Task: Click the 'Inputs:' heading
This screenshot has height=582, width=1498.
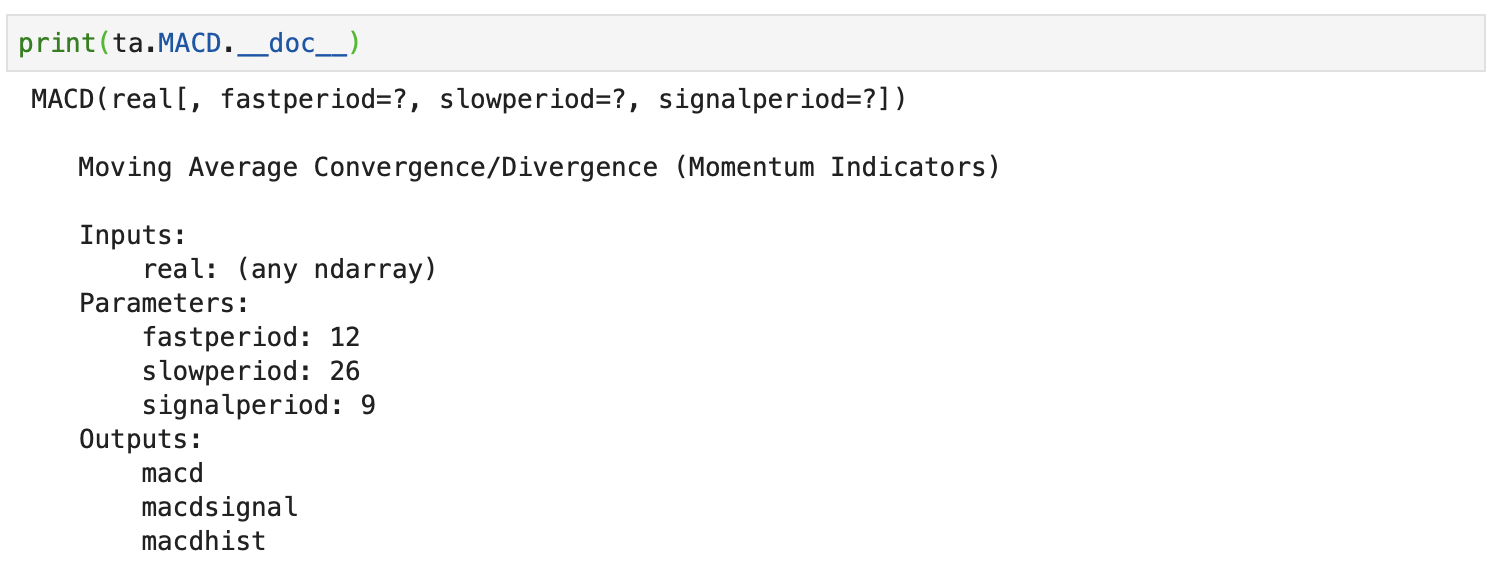Action: 133,235
